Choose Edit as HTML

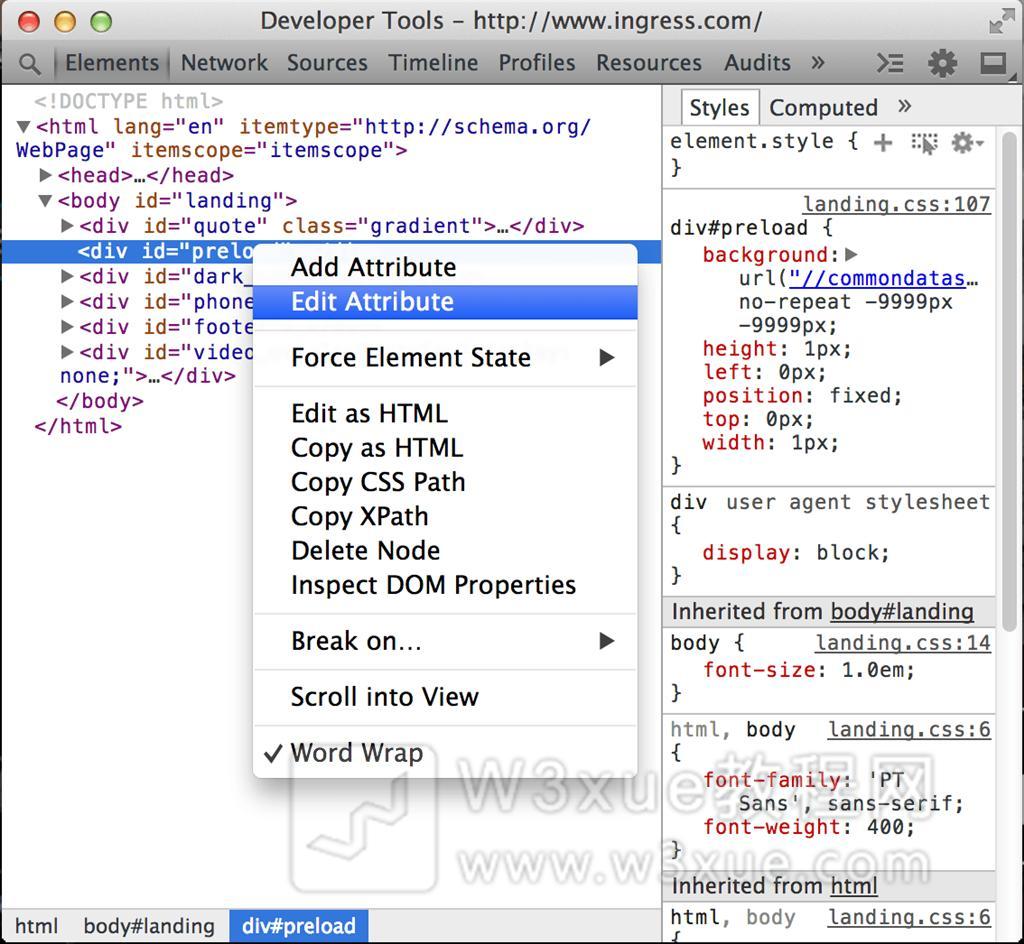445,414
